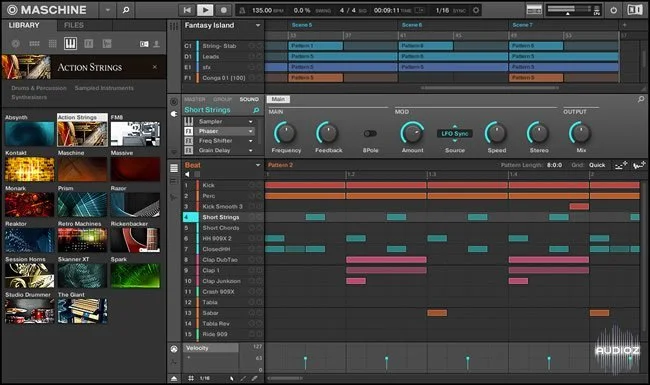
Task: Toggle the 8Pole switch
Action: (370, 133)
